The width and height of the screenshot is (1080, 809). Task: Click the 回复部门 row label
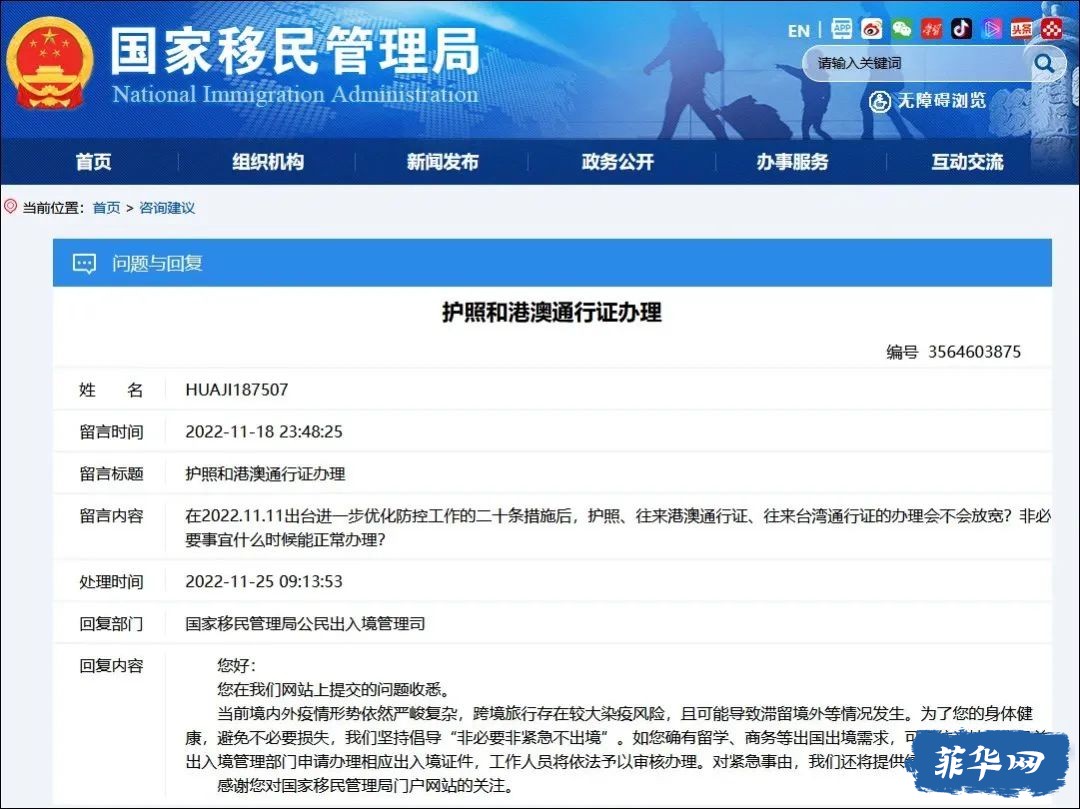point(111,624)
